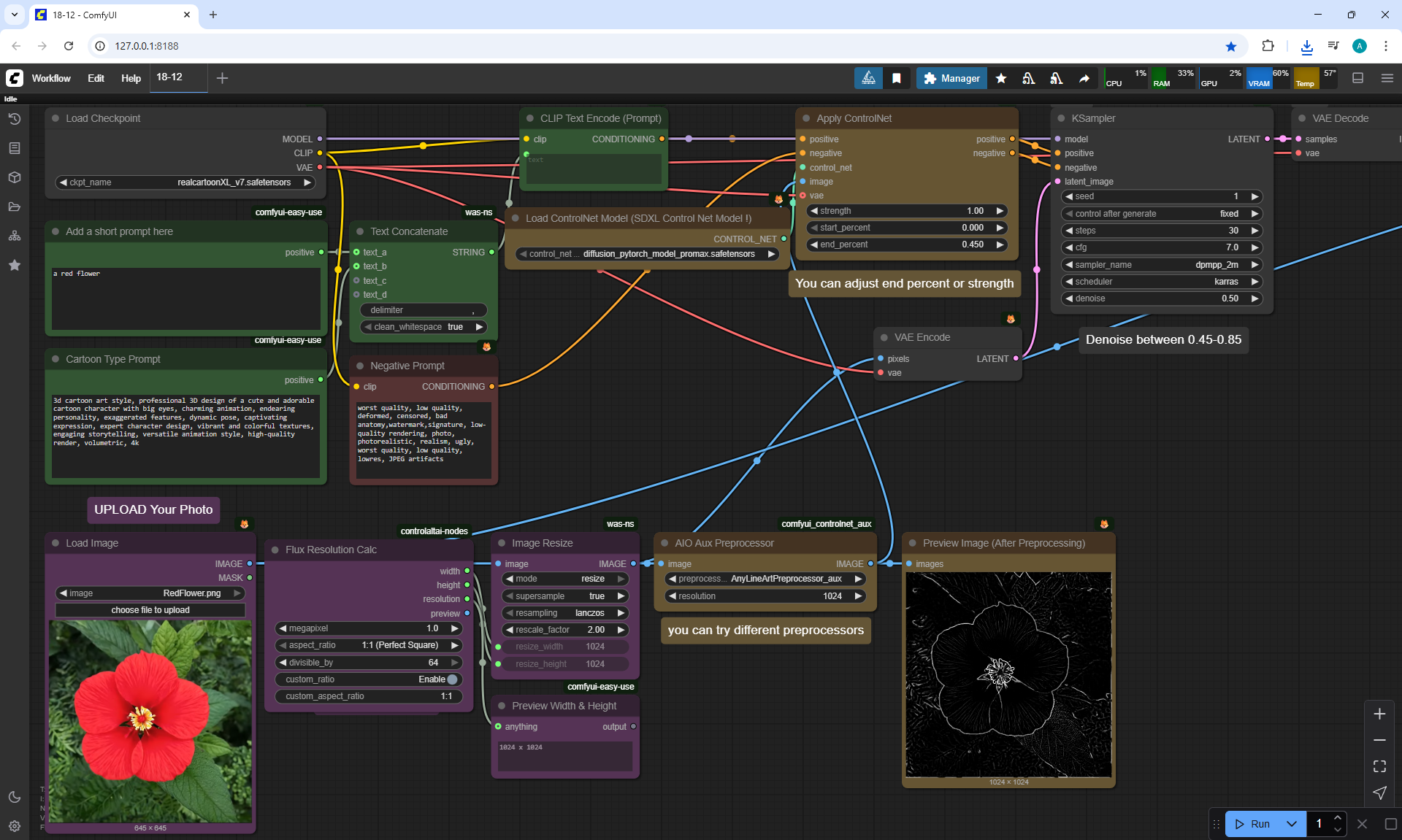The width and height of the screenshot is (1402, 840).
Task: Open the Workflow menu
Action: pyautogui.click(x=51, y=78)
